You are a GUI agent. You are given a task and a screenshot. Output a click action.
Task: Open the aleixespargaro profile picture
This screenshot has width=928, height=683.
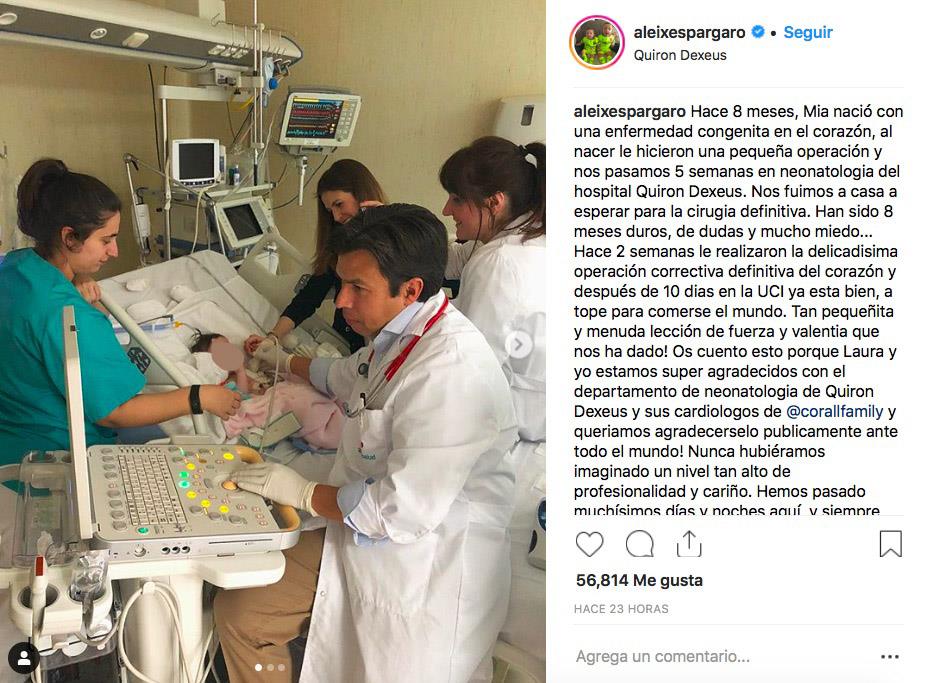[x=597, y=43]
